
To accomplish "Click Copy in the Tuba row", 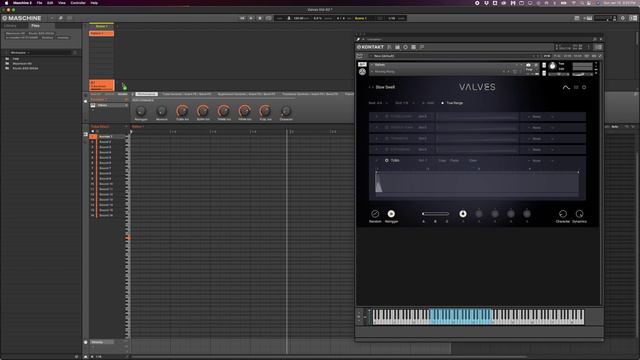I will pos(442,160).
